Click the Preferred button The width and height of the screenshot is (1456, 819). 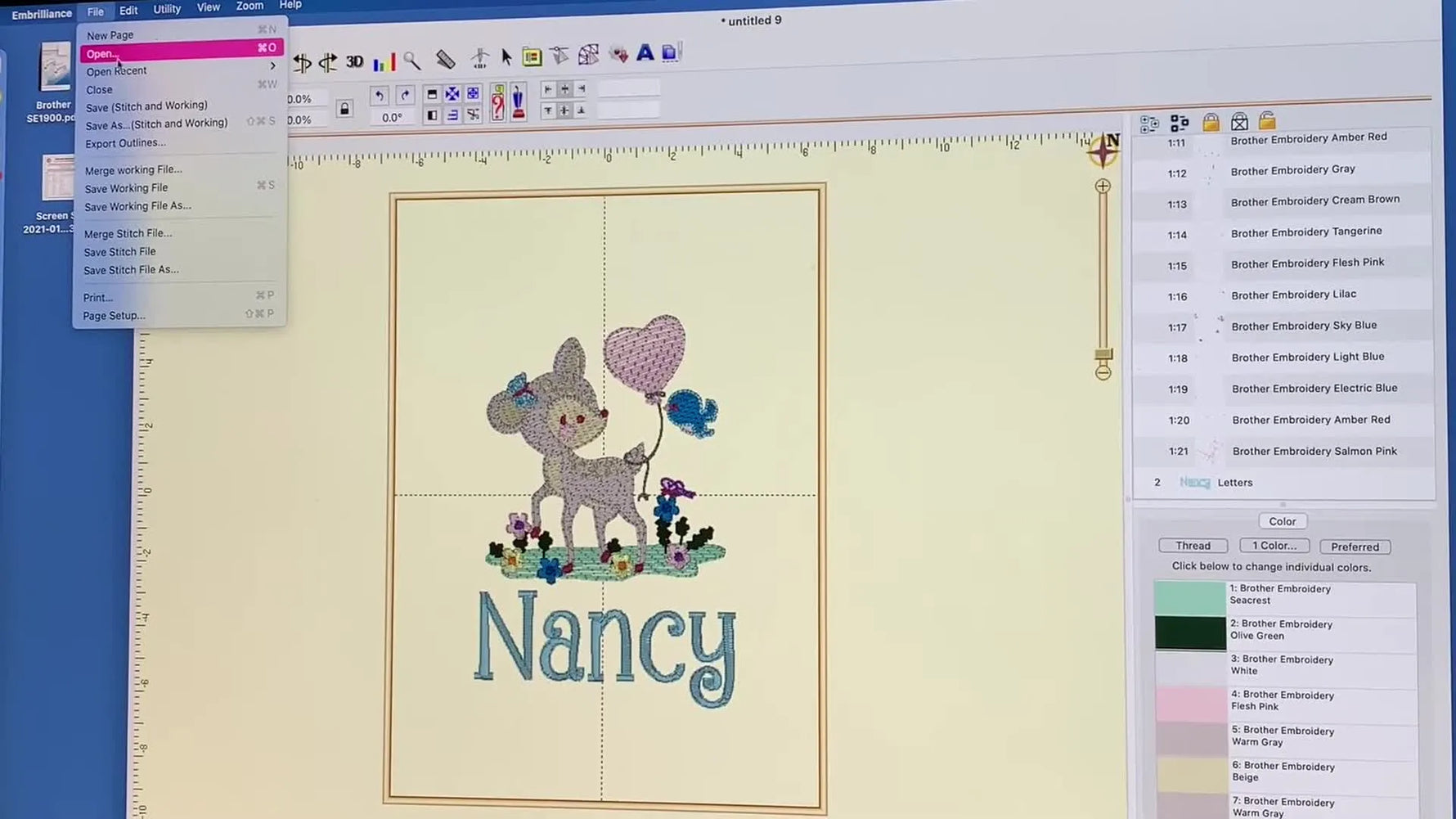(1355, 547)
